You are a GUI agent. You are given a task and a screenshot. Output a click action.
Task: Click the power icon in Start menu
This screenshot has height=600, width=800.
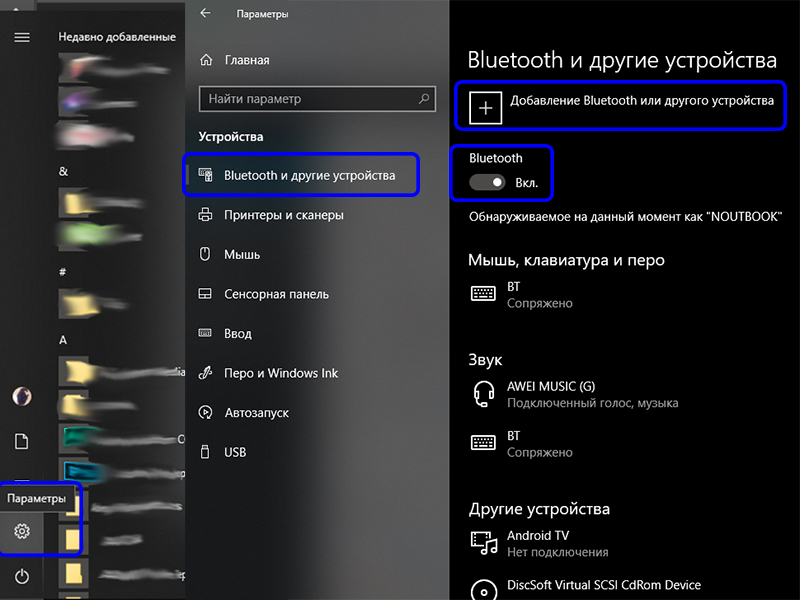click(x=22, y=575)
